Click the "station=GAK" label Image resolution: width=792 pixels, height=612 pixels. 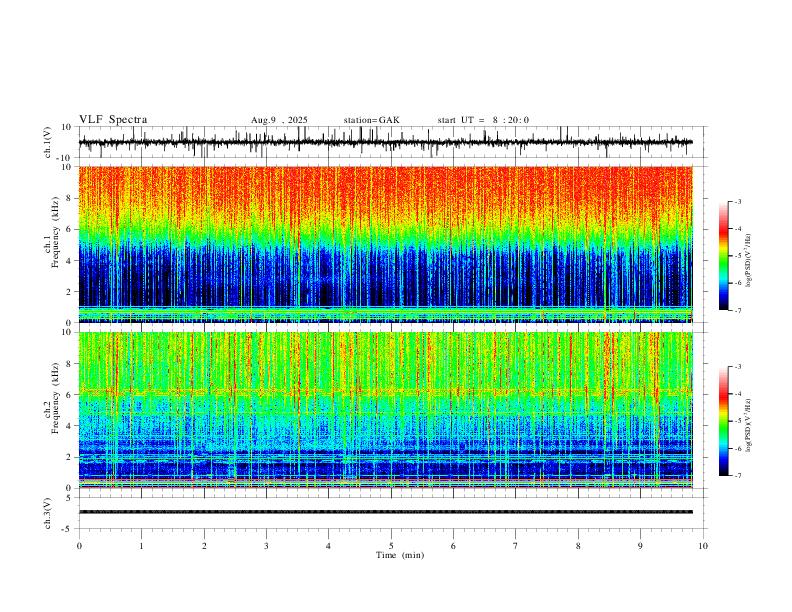pyautogui.click(x=371, y=120)
